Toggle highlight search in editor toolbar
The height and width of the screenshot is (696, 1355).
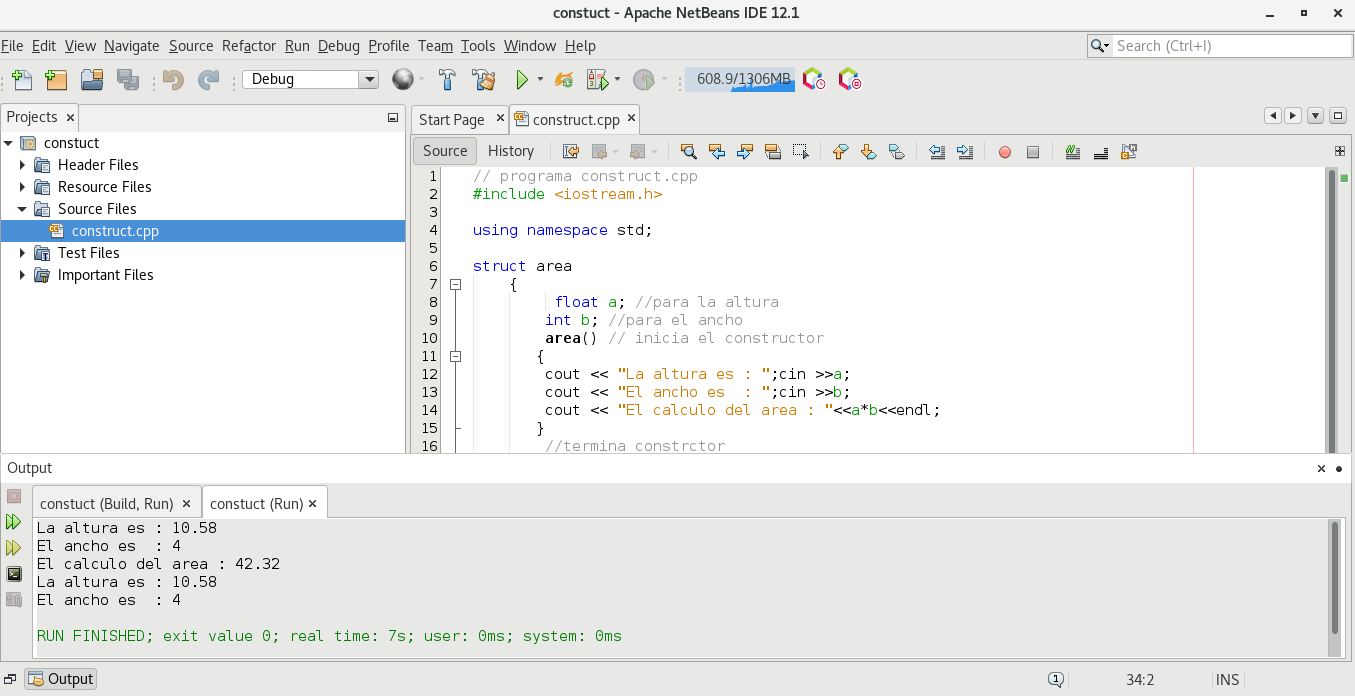click(772, 152)
